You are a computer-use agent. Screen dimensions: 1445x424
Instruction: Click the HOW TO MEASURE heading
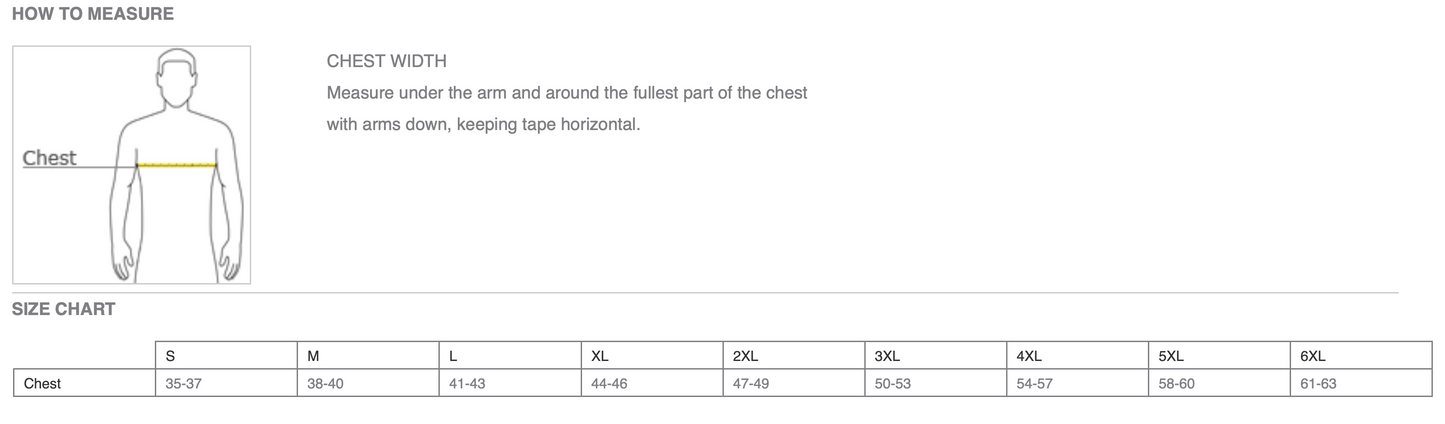tap(92, 14)
